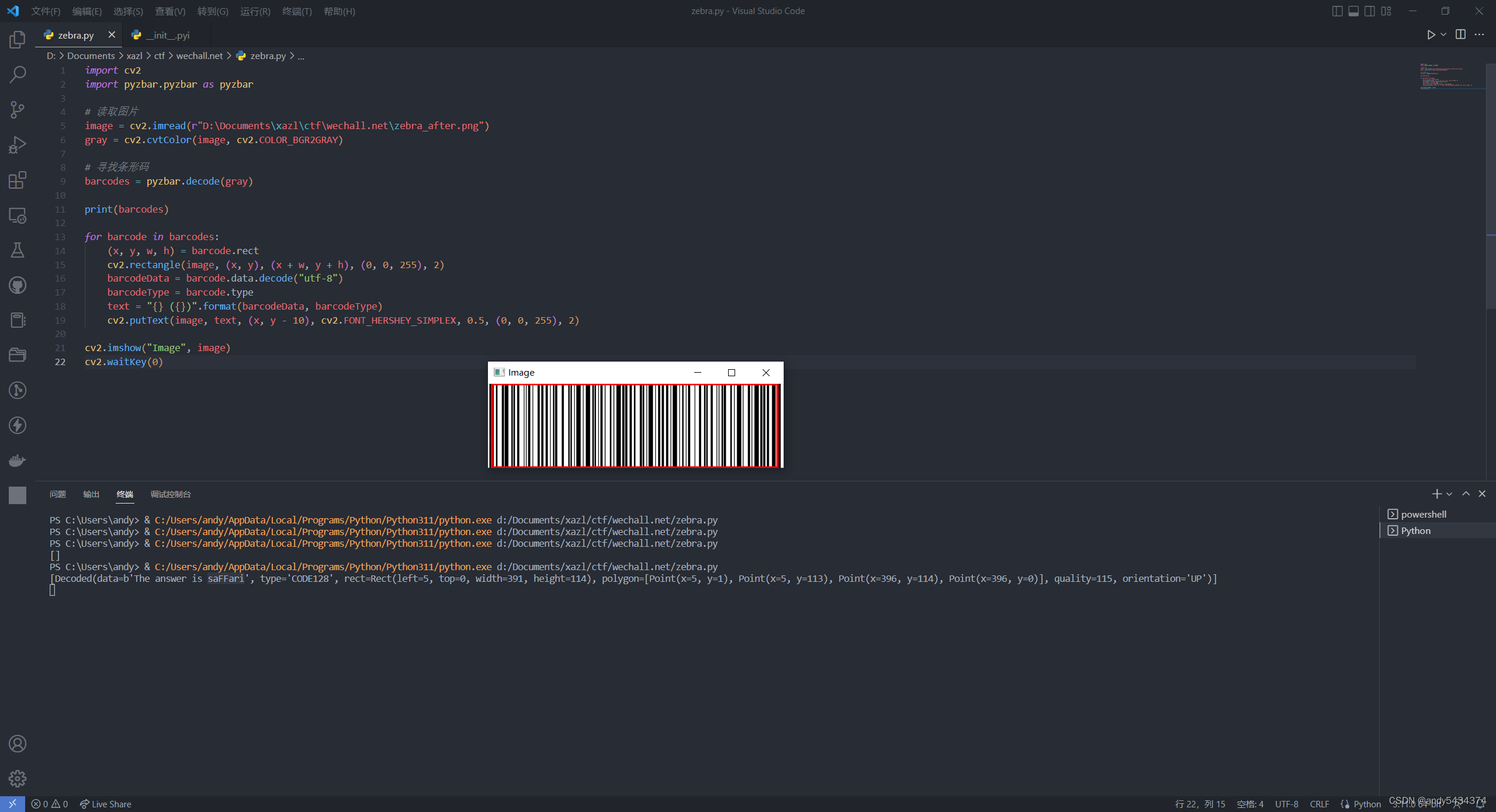Open the Thunder lightning-bolt icon
The image size is (1496, 812).
(x=18, y=425)
